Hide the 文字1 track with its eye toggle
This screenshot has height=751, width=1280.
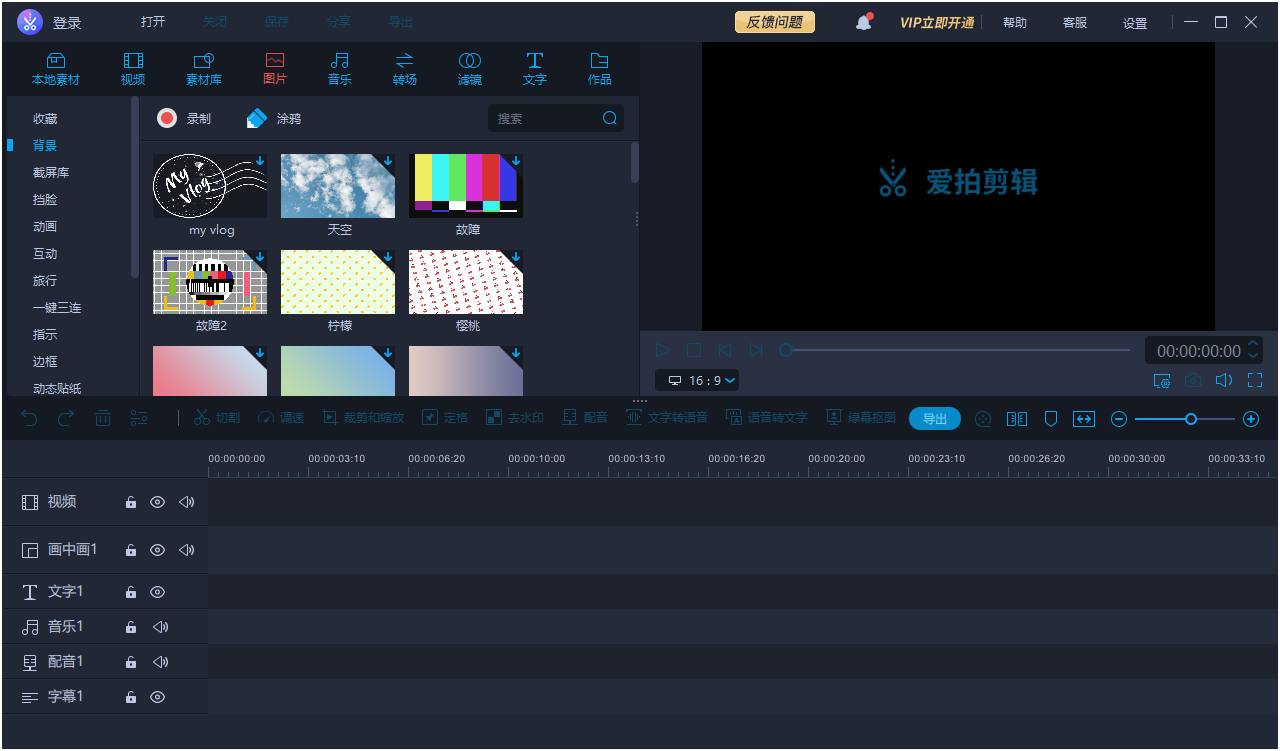[x=157, y=591]
